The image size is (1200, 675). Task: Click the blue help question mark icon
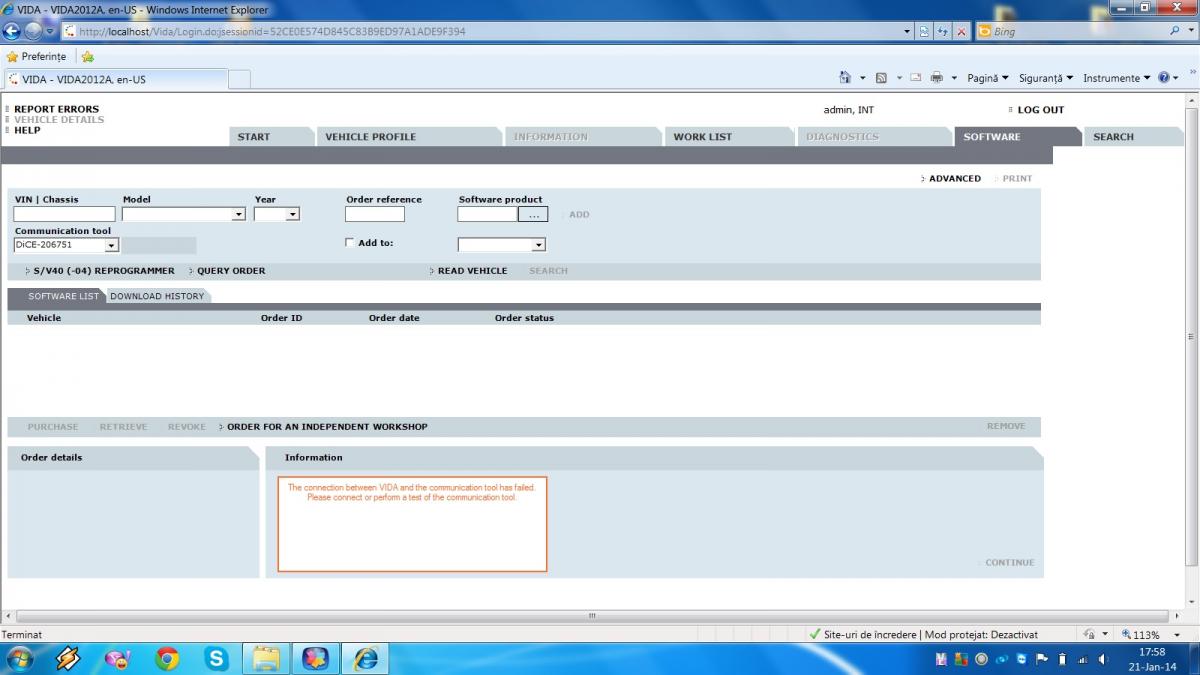tap(1164, 78)
